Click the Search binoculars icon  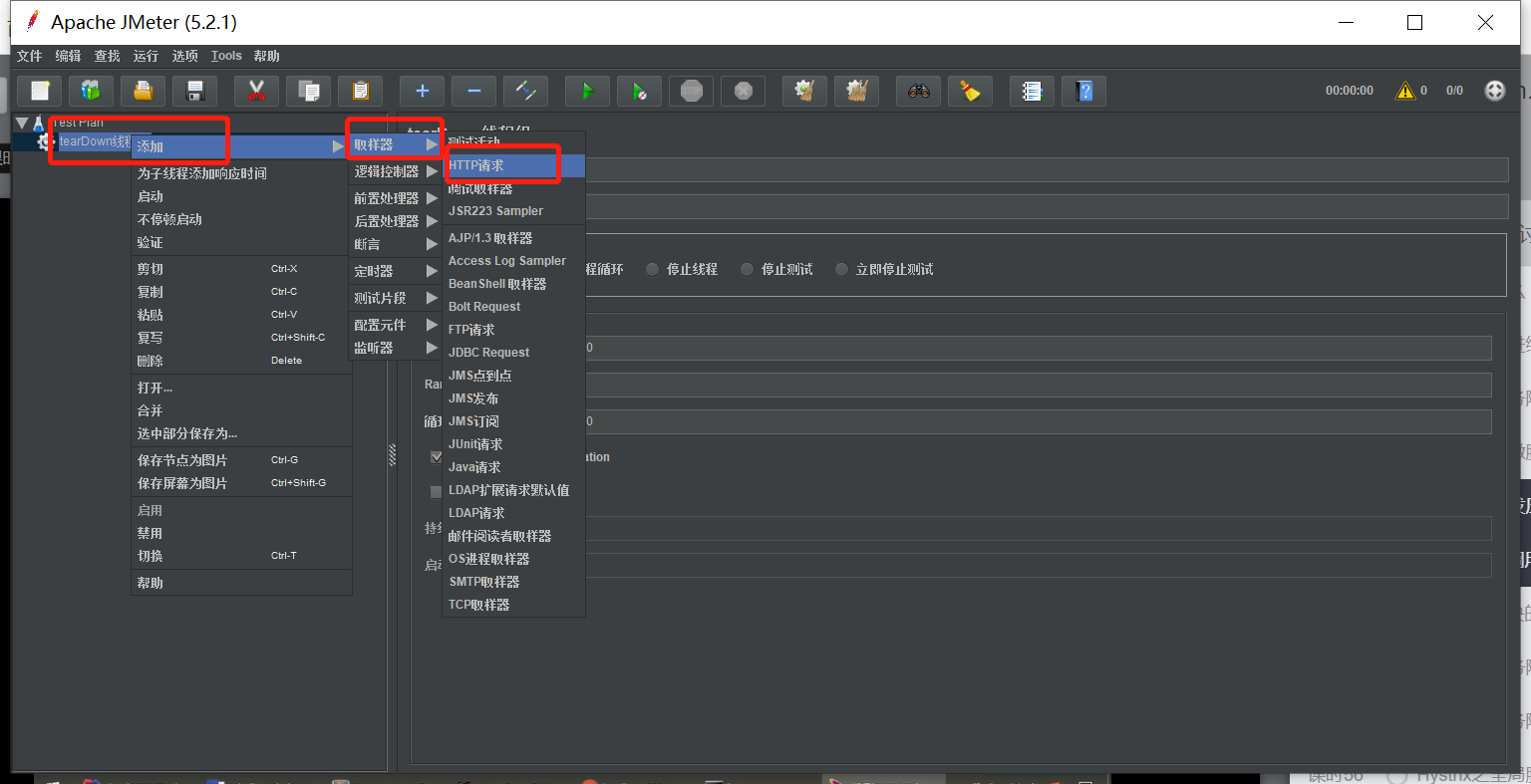click(919, 91)
